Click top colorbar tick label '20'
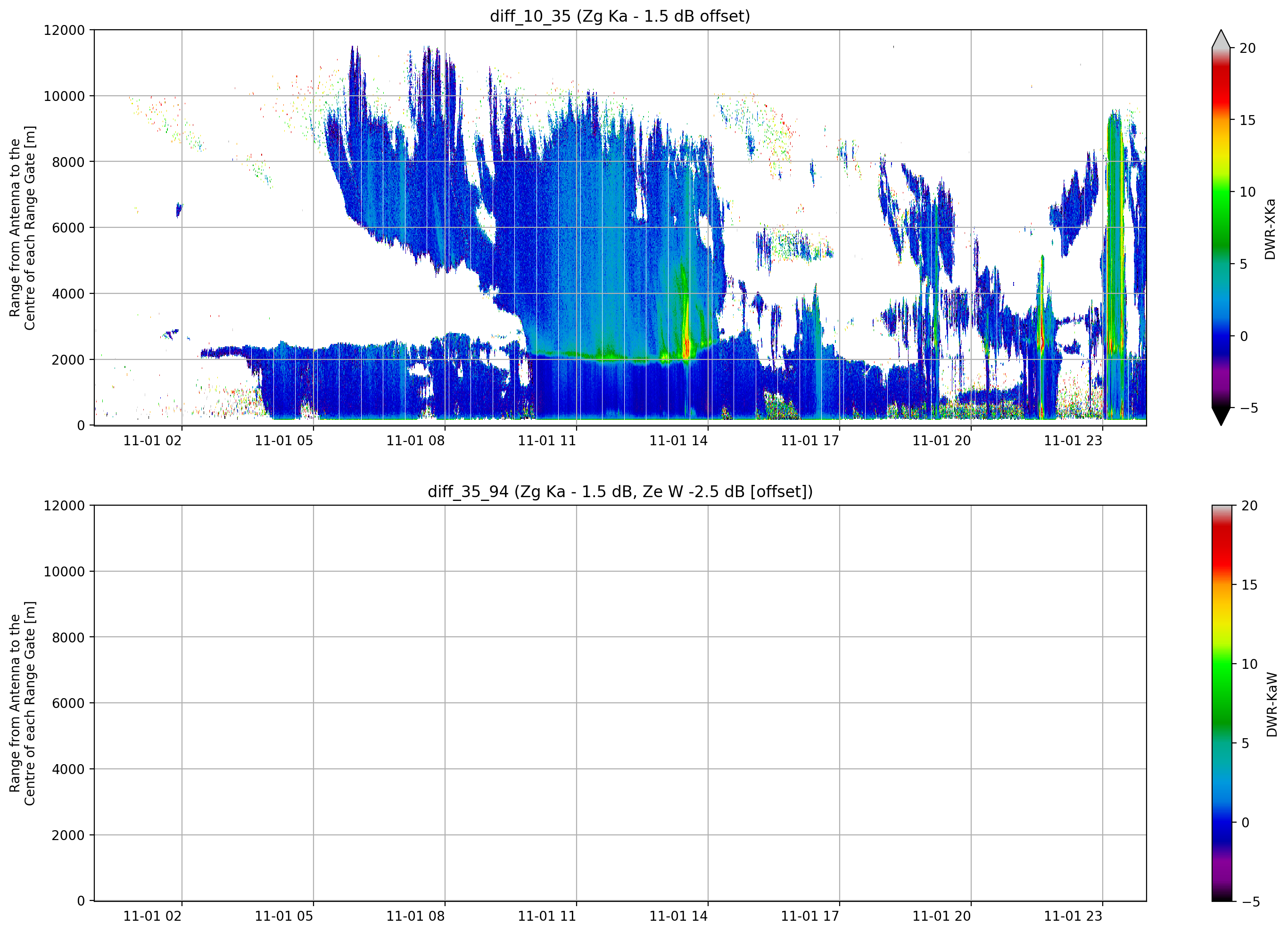Image resolution: width=1288 pixels, height=933 pixels. coord(1247,48)
